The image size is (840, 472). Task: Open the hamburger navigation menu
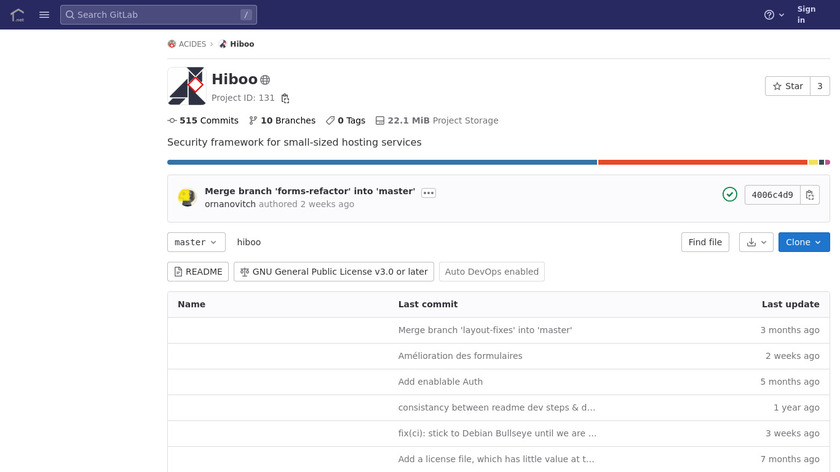44,15
